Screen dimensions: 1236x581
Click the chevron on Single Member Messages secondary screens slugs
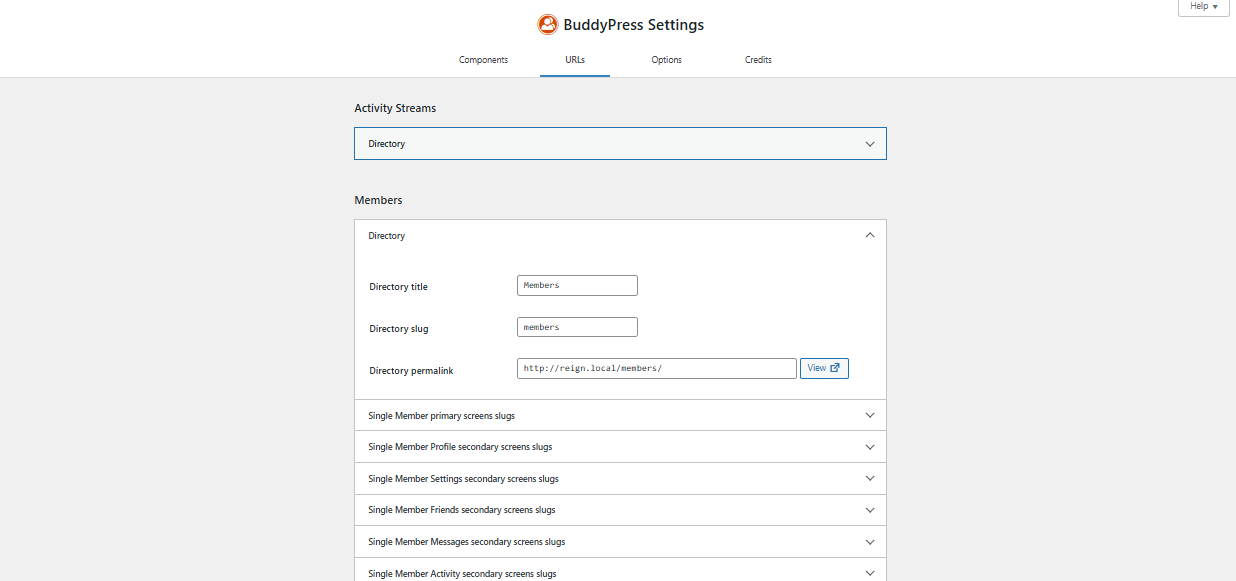coord(869,541)
